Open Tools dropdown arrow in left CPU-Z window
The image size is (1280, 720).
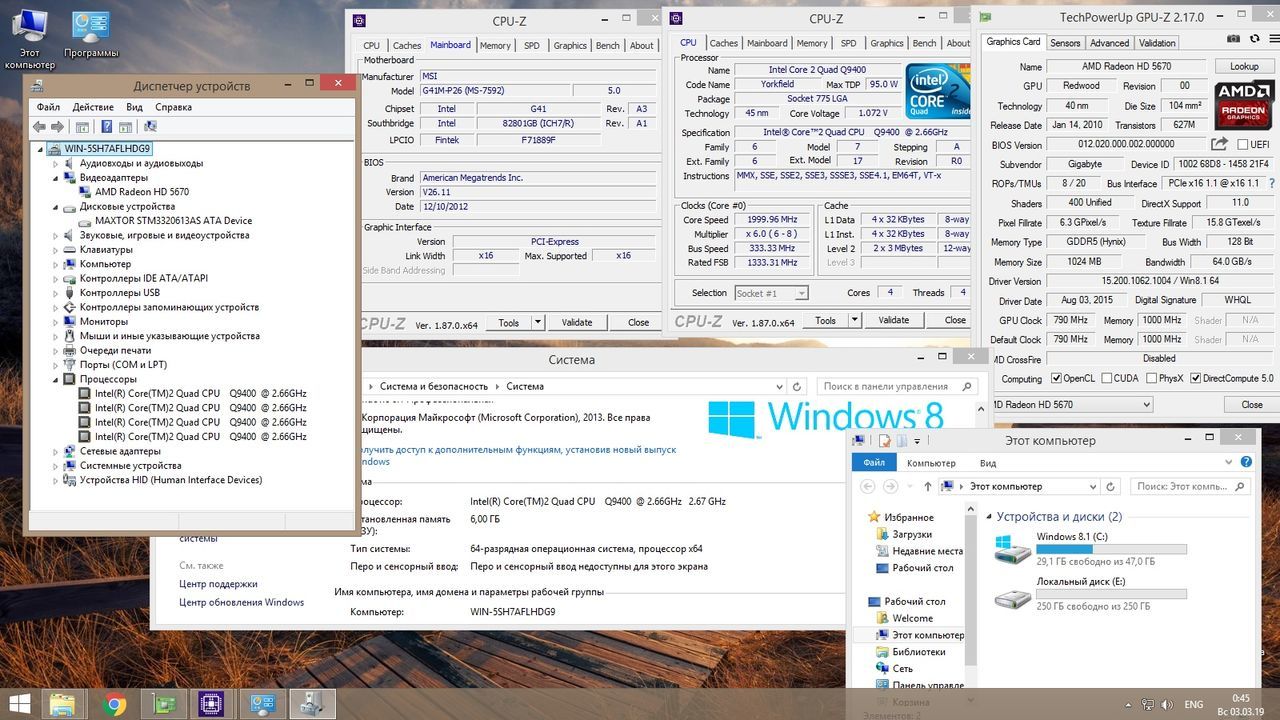tap(538, 322)
